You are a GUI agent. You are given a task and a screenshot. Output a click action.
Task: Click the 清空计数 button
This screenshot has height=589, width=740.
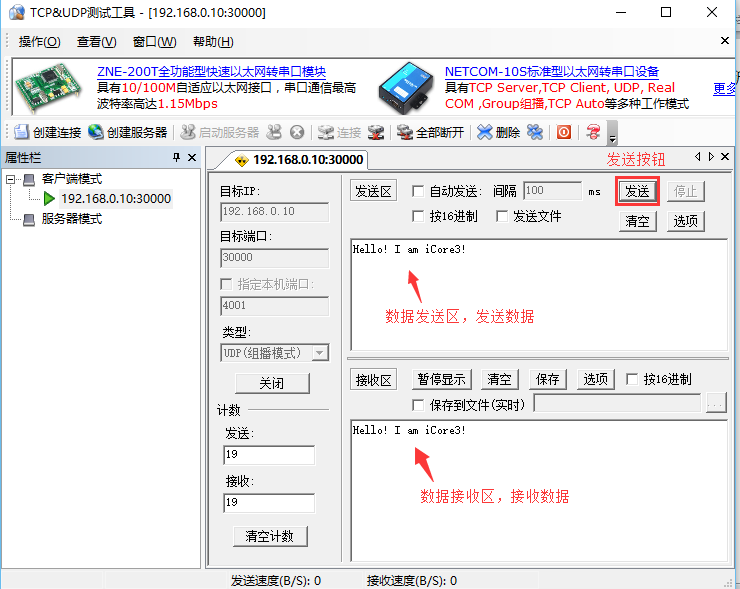coord(270,536)
